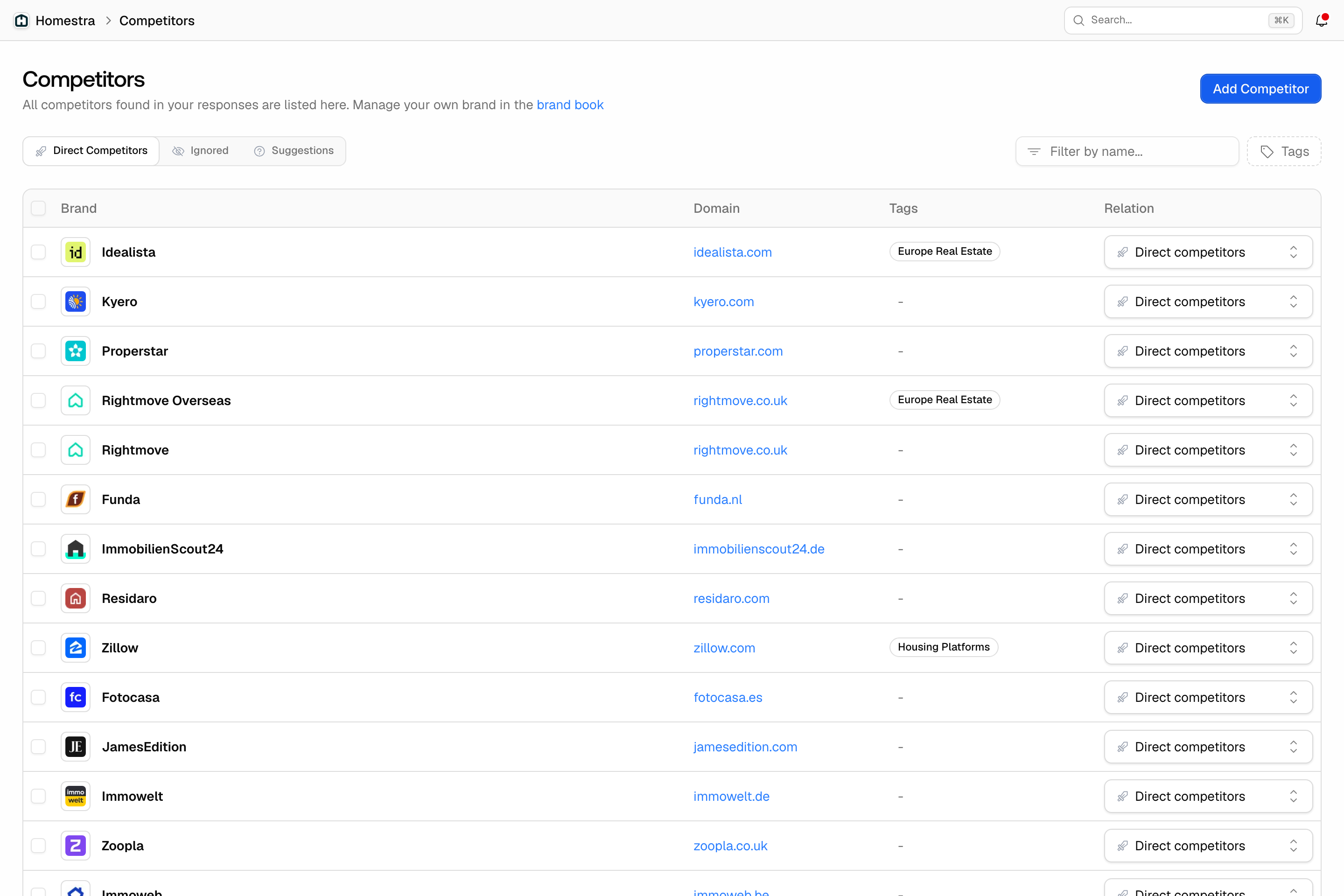Go to Homestra in breadcrumb
This screenshot has height=896, width=1344.
tap(65, 21)
